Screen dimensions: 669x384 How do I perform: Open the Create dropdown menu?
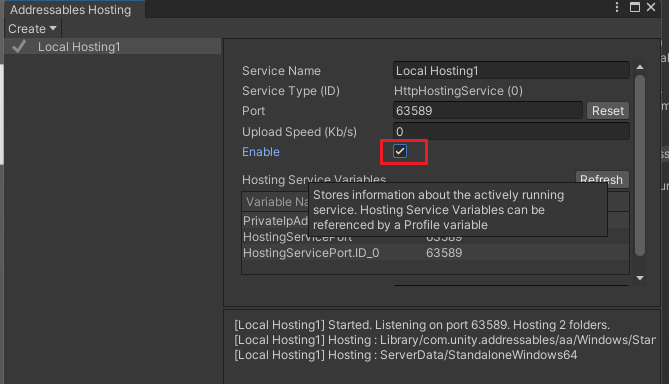[32, 29]
